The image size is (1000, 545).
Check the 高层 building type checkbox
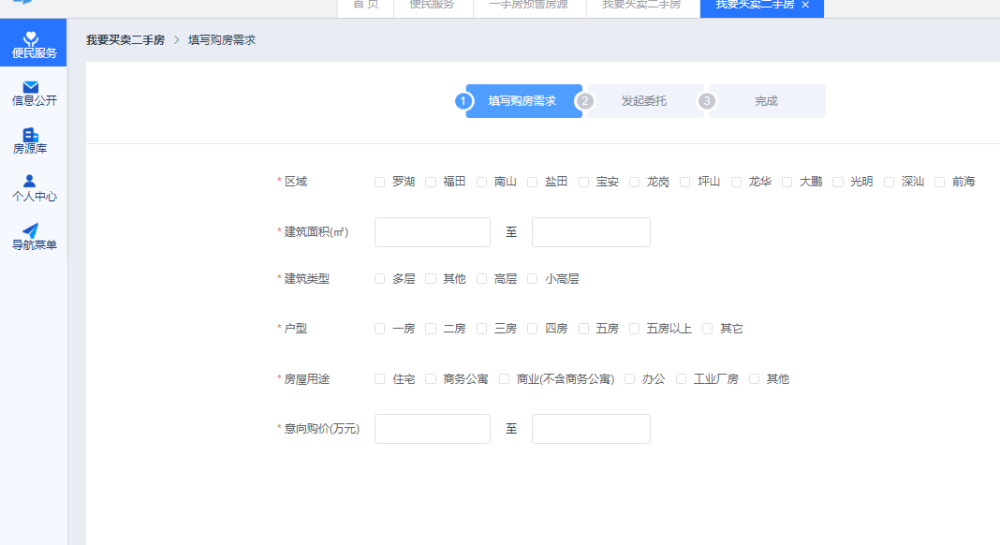tap(482, 279)
